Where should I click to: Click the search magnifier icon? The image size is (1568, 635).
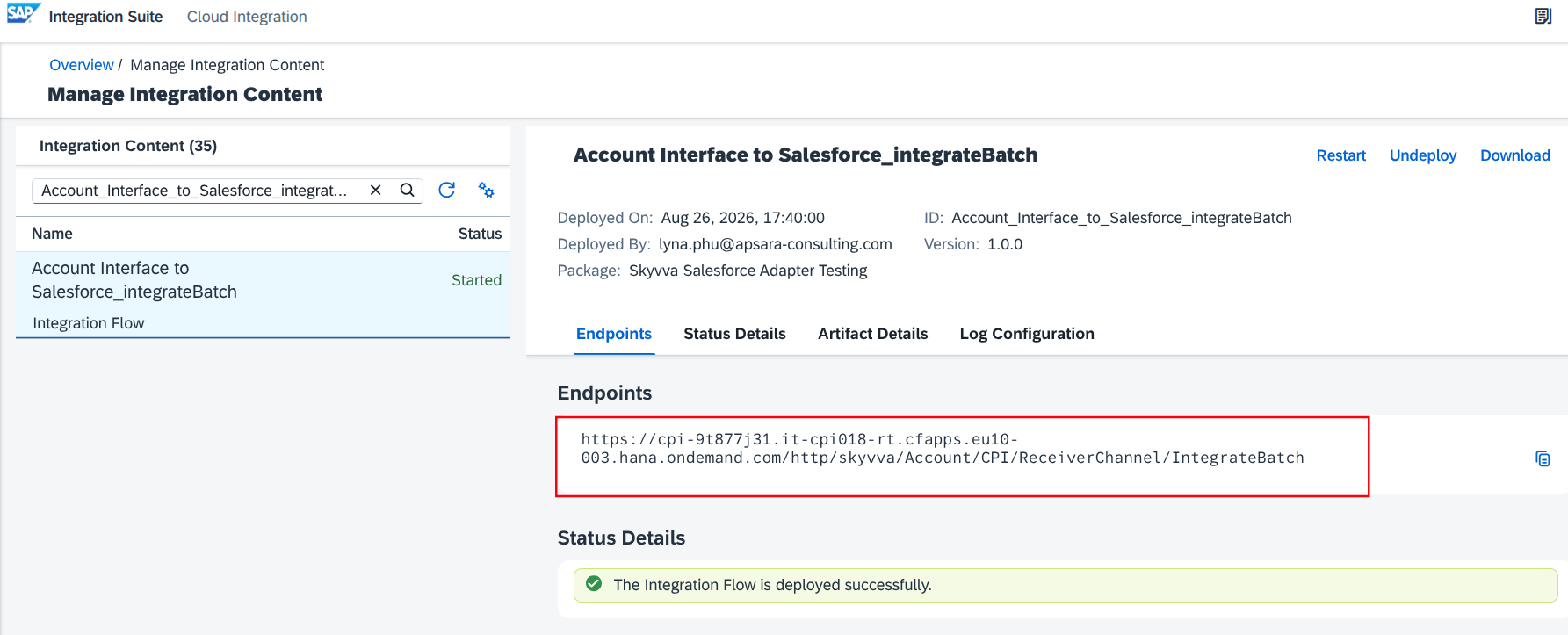[407, 190]
